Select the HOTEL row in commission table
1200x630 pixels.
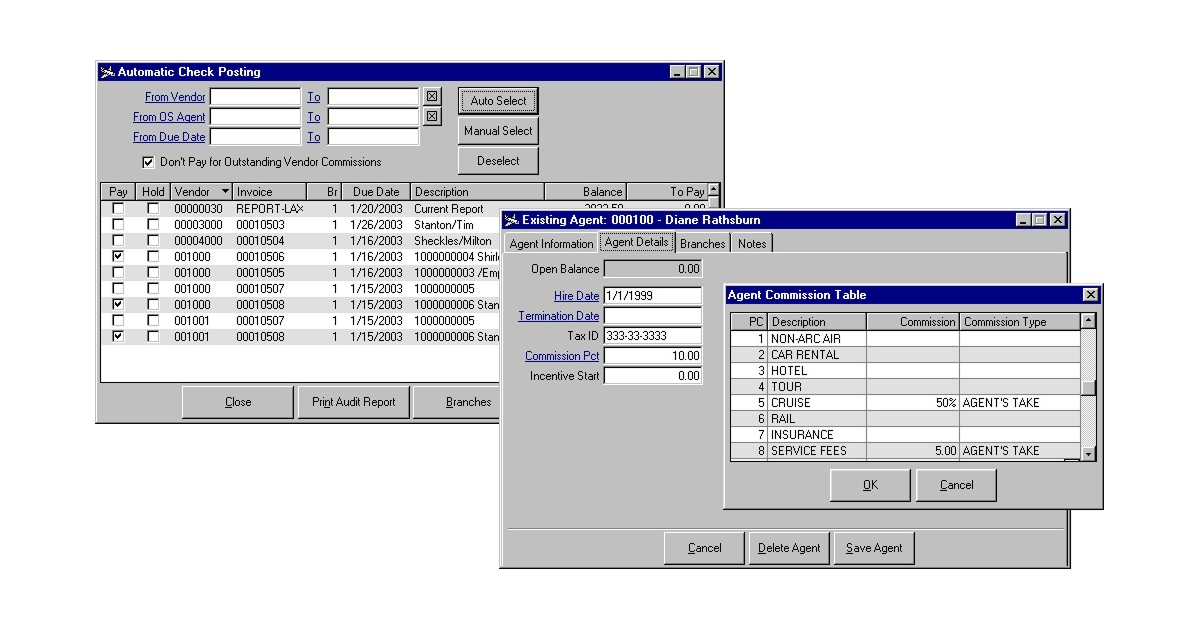[905, 371]
